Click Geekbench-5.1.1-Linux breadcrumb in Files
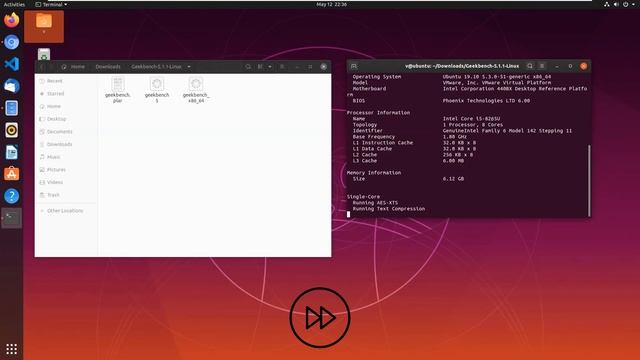The image size is (640, 360). tap(156, 67)
